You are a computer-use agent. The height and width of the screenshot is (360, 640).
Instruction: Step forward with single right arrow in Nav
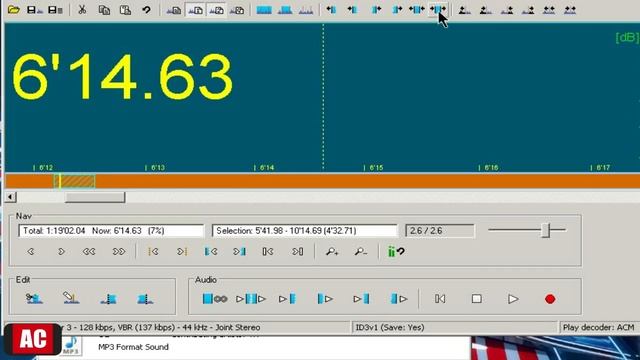(x=61, y=252)
